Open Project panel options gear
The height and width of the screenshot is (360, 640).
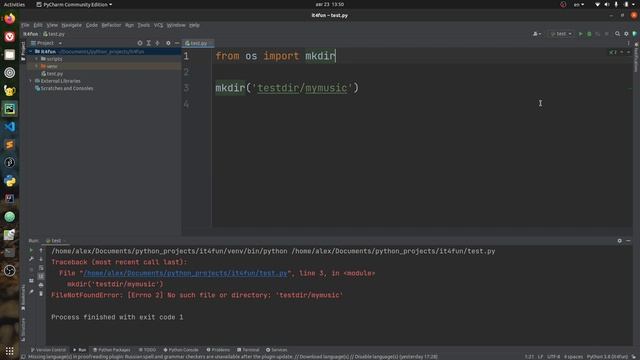pyautogui.click(x=168, y=43)
